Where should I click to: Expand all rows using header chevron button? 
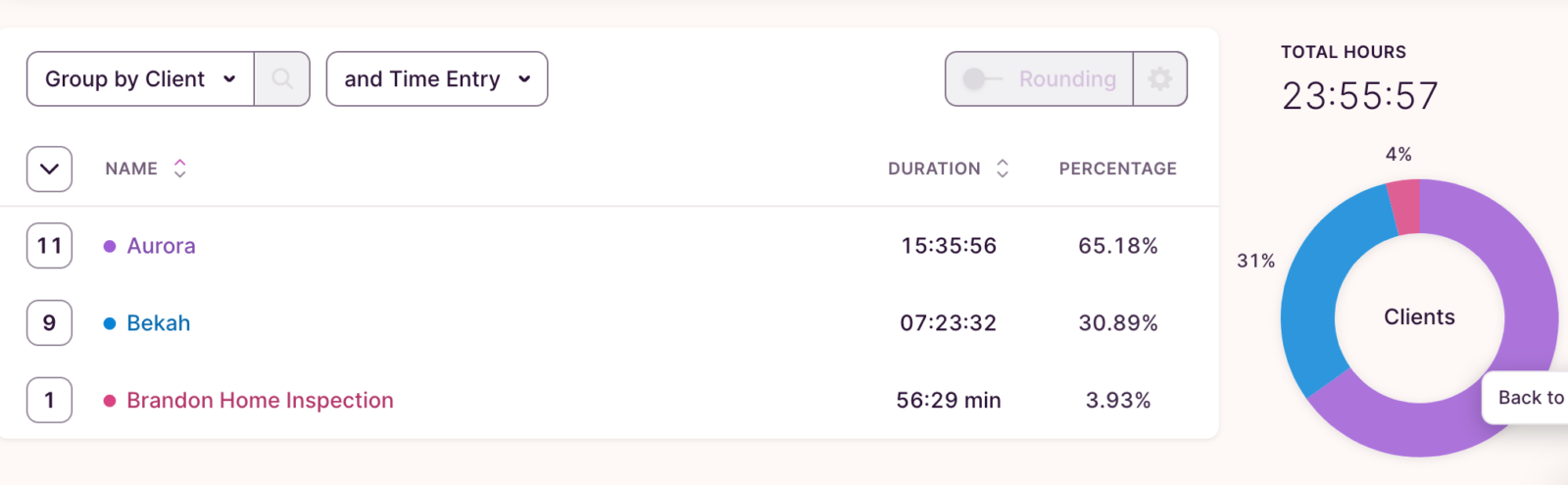tap(49, 169)
